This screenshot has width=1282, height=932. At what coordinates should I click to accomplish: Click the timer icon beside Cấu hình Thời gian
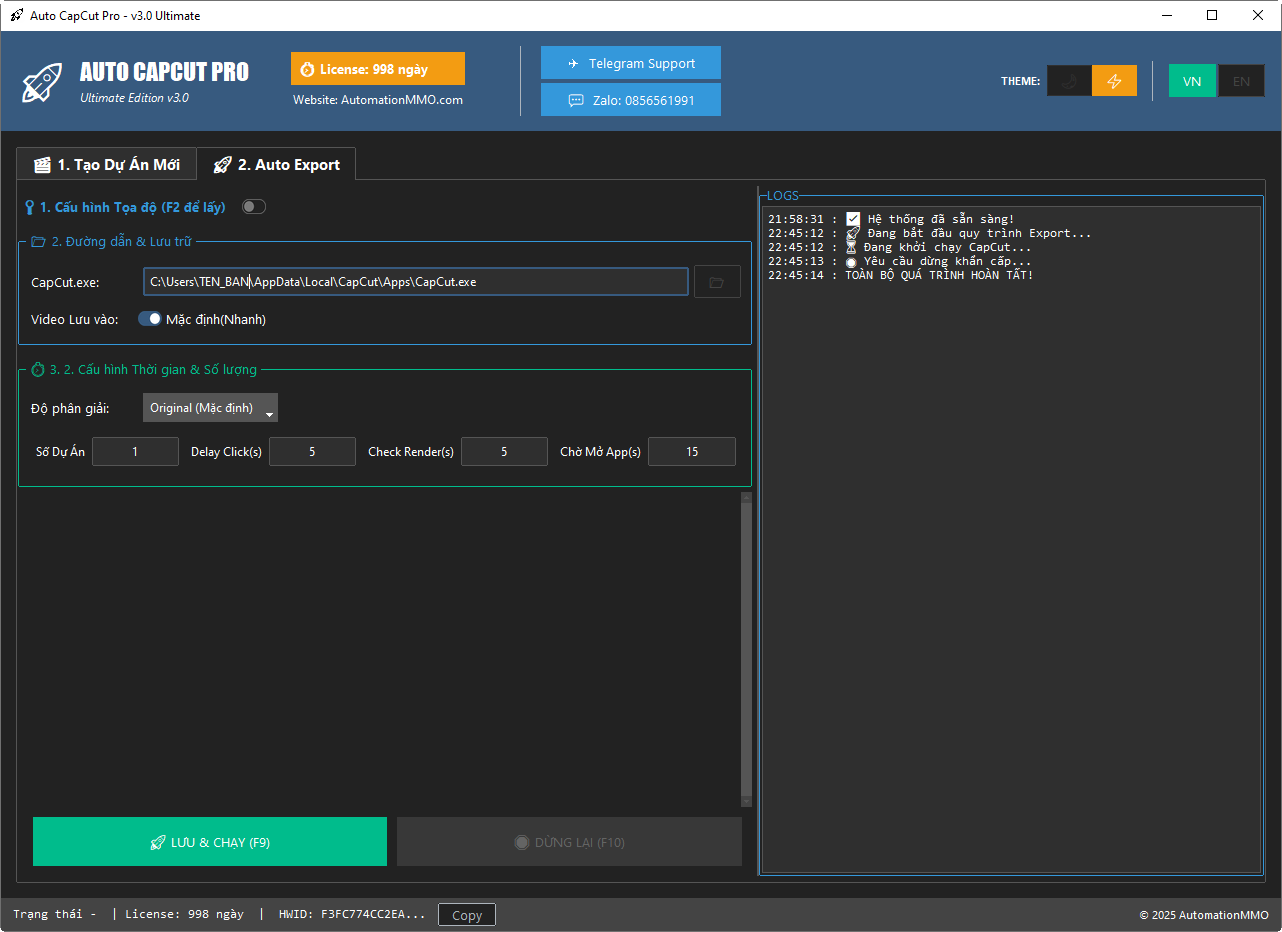pyautogui.click(x=38, y=370)
